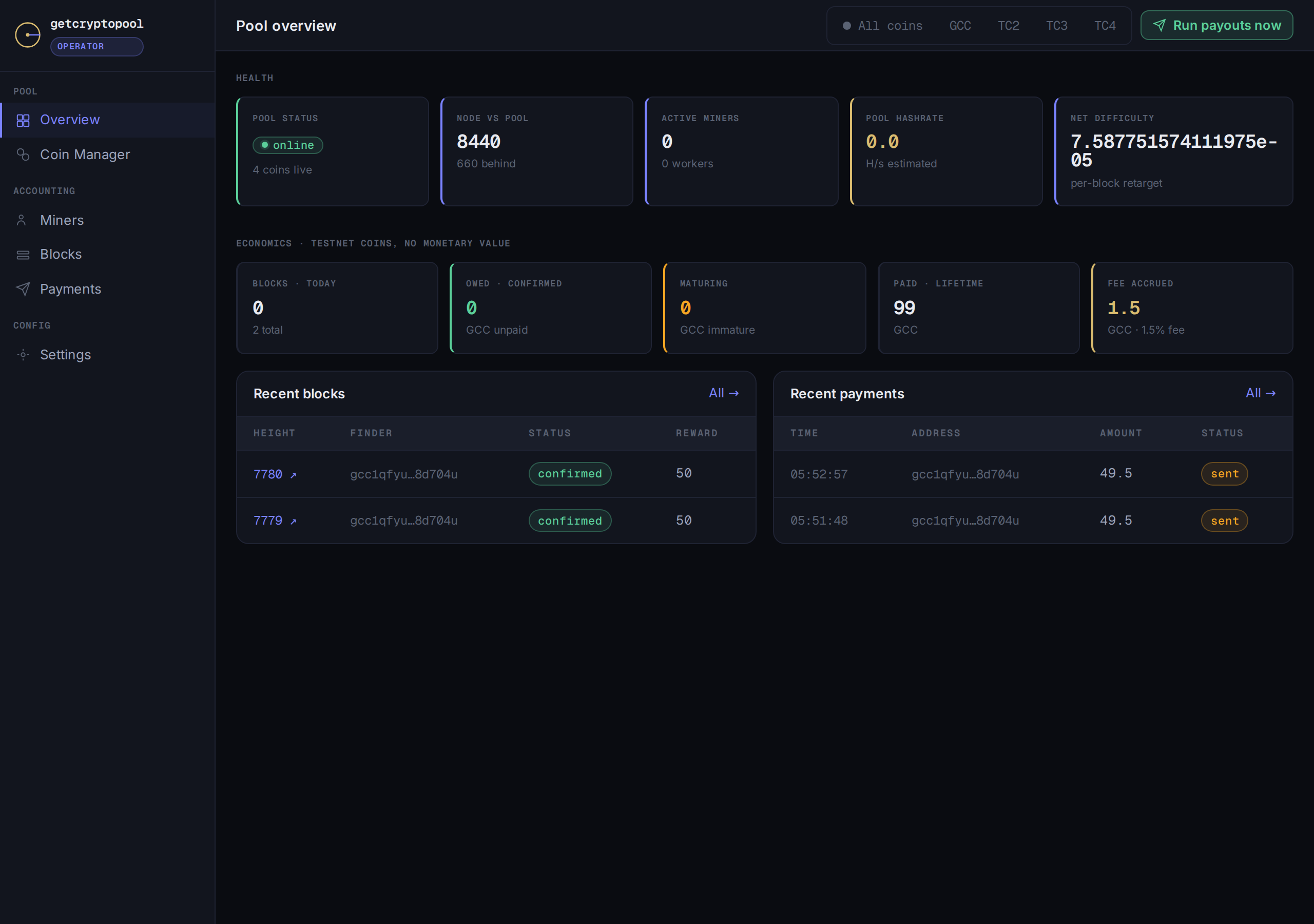Screen dimensions: 1314x924
Task: Click the external arrow beside block 7780
Action: click(x=293, y=475)
